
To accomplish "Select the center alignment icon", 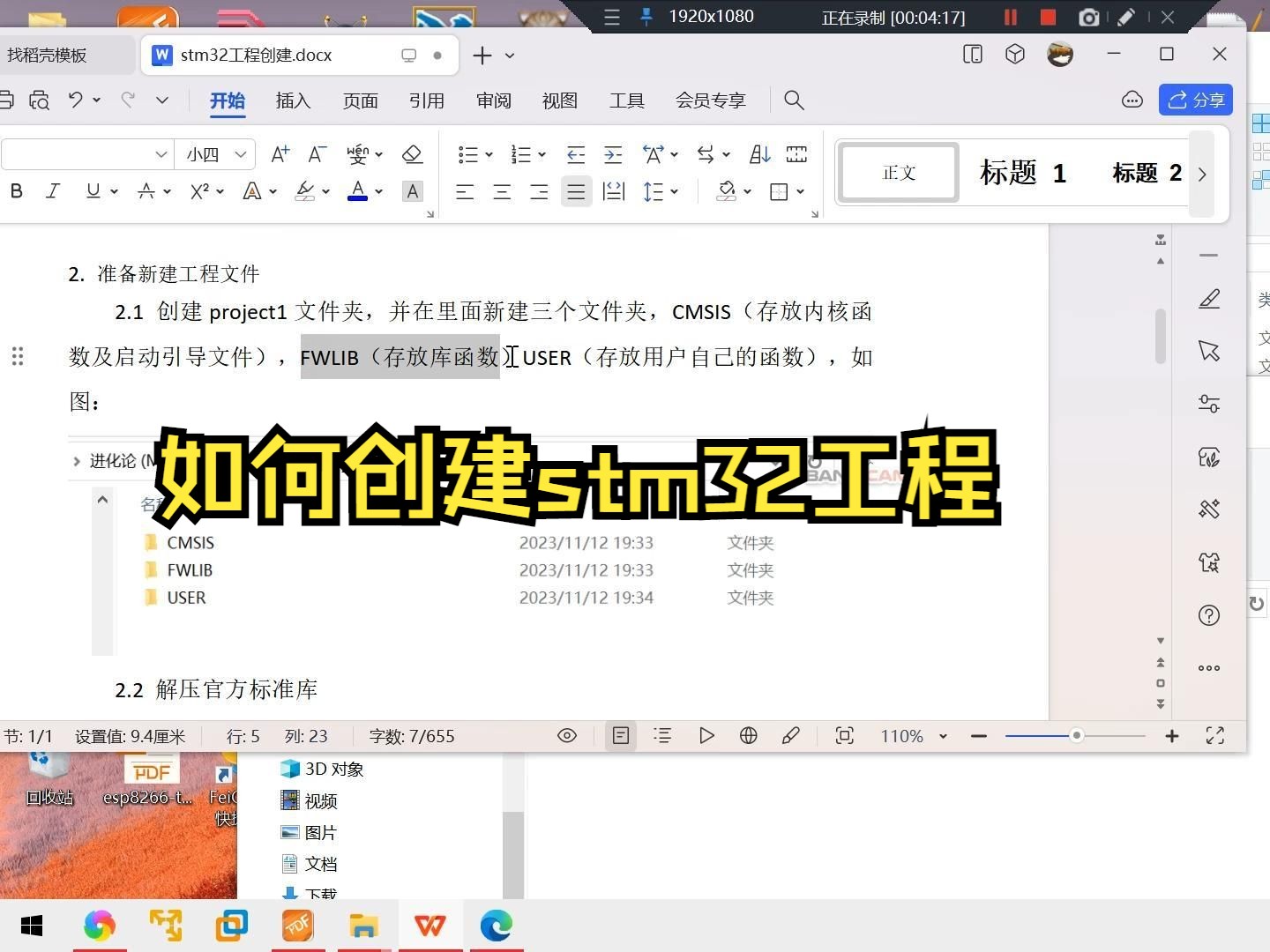I will (x=502, y=191).
